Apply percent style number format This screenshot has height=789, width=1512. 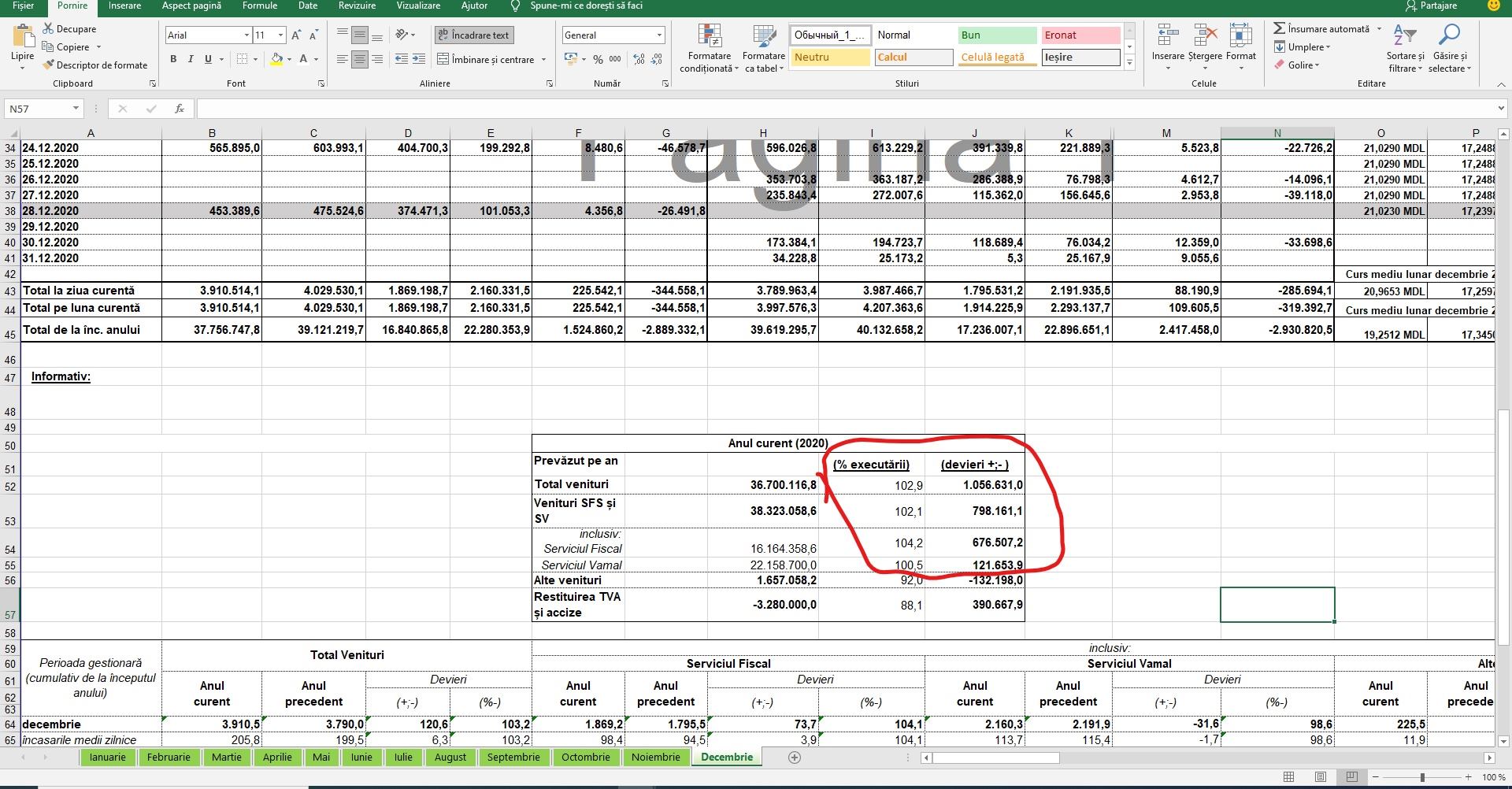pyautogui.click(x=598, y=59)
